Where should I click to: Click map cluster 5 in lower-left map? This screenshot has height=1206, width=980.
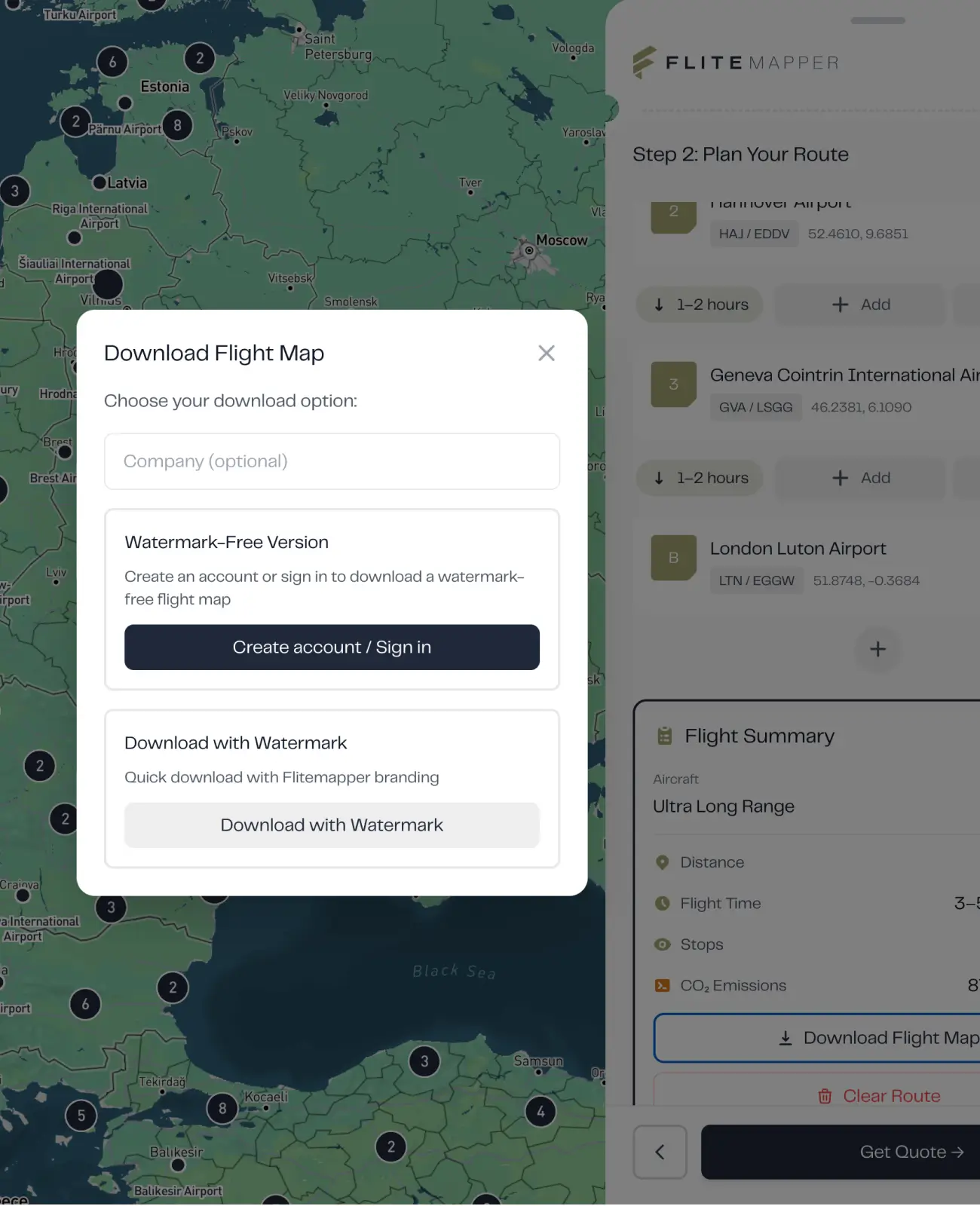point(81,1116)
